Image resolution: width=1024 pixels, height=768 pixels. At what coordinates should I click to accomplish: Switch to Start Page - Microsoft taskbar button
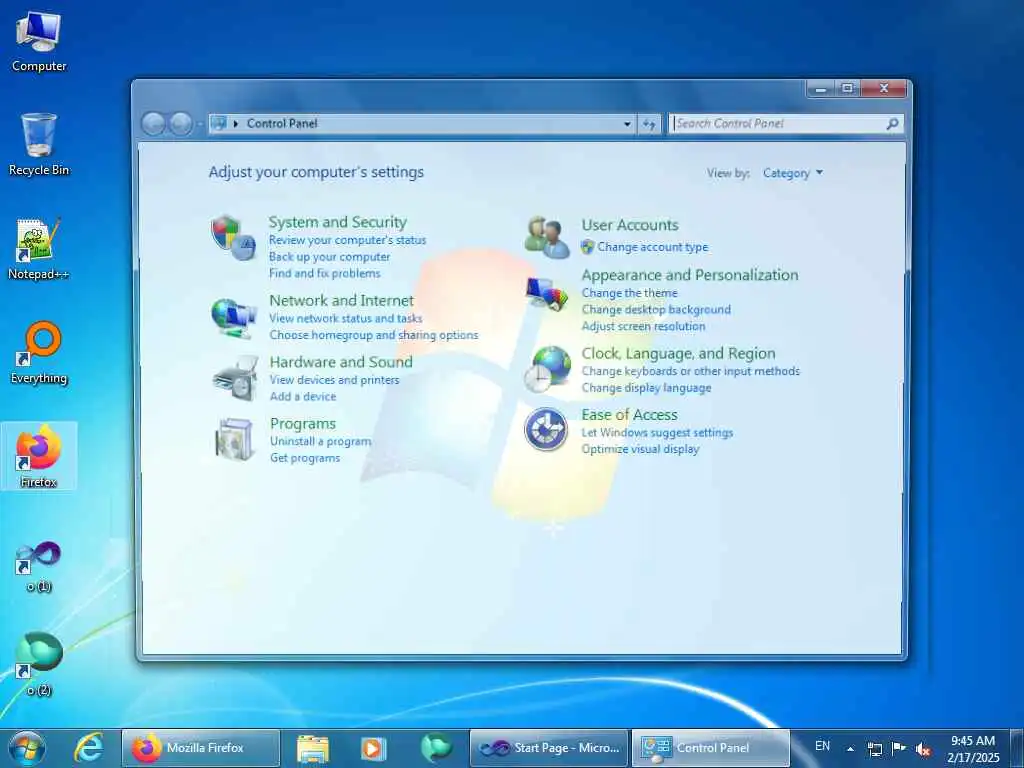point(549,748)
